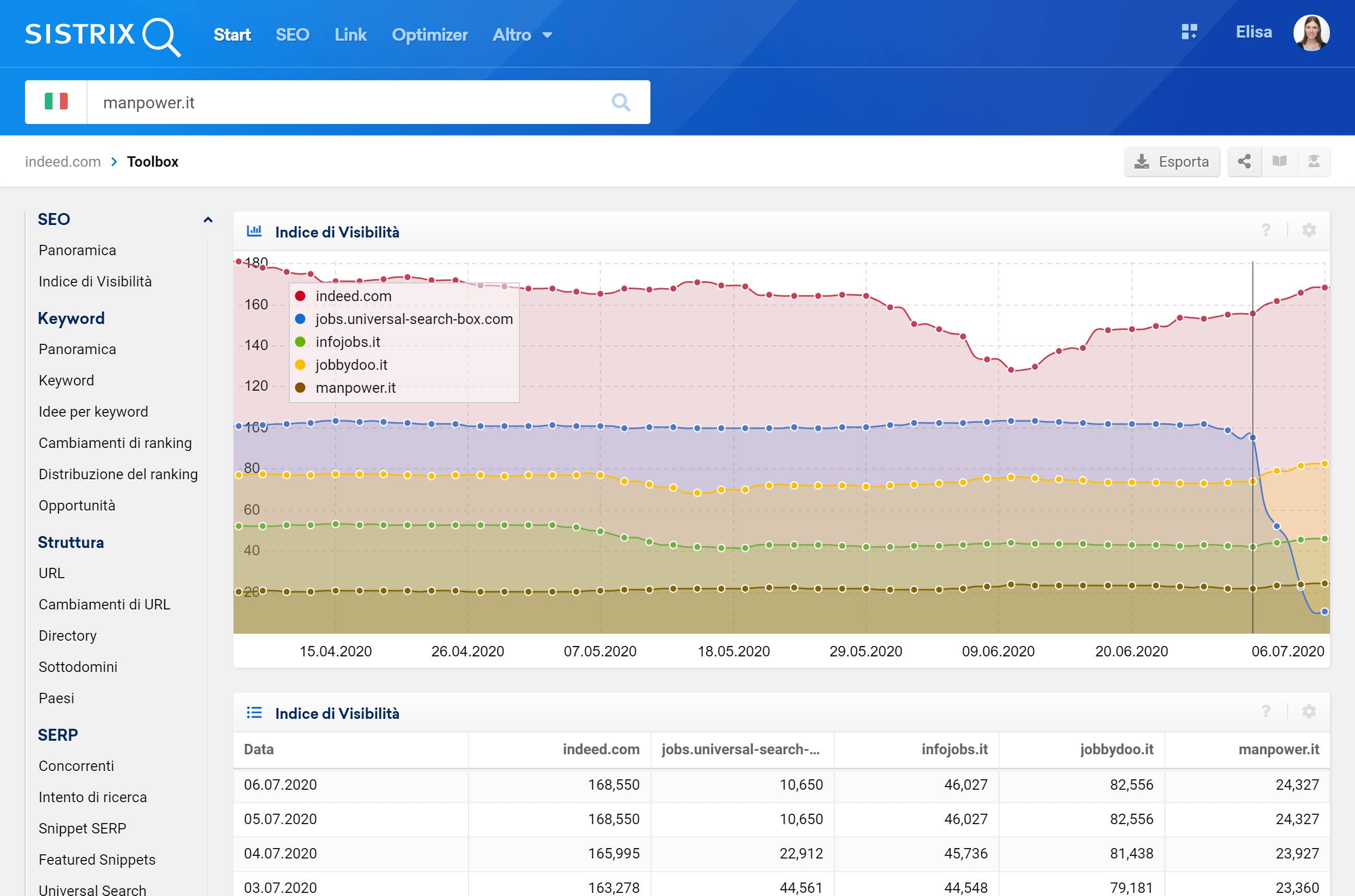Viewport: 1355px width, 896px height.
Task: Open the apps grid icon in header
Action: (1189, 32)
